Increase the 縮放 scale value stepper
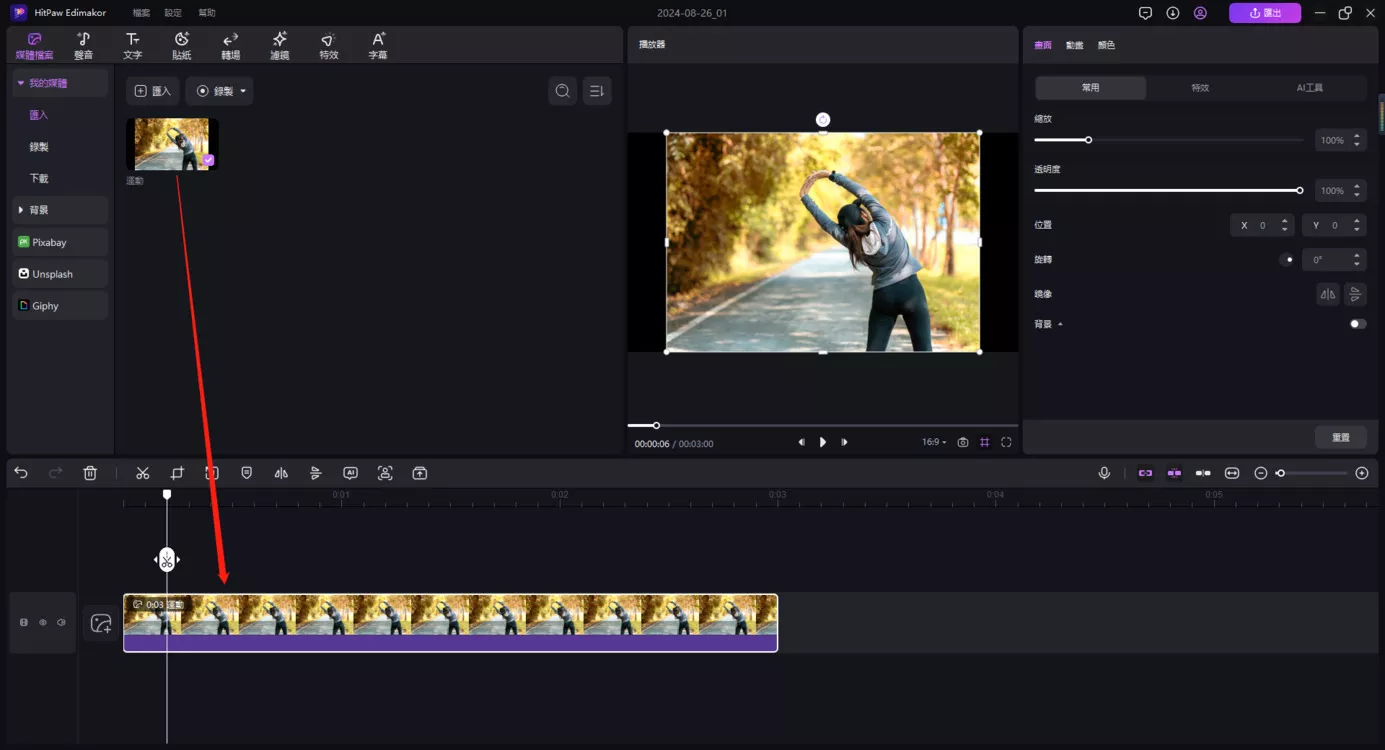The height and width of the screenshot is (750, 1385). pos(1357,136)
